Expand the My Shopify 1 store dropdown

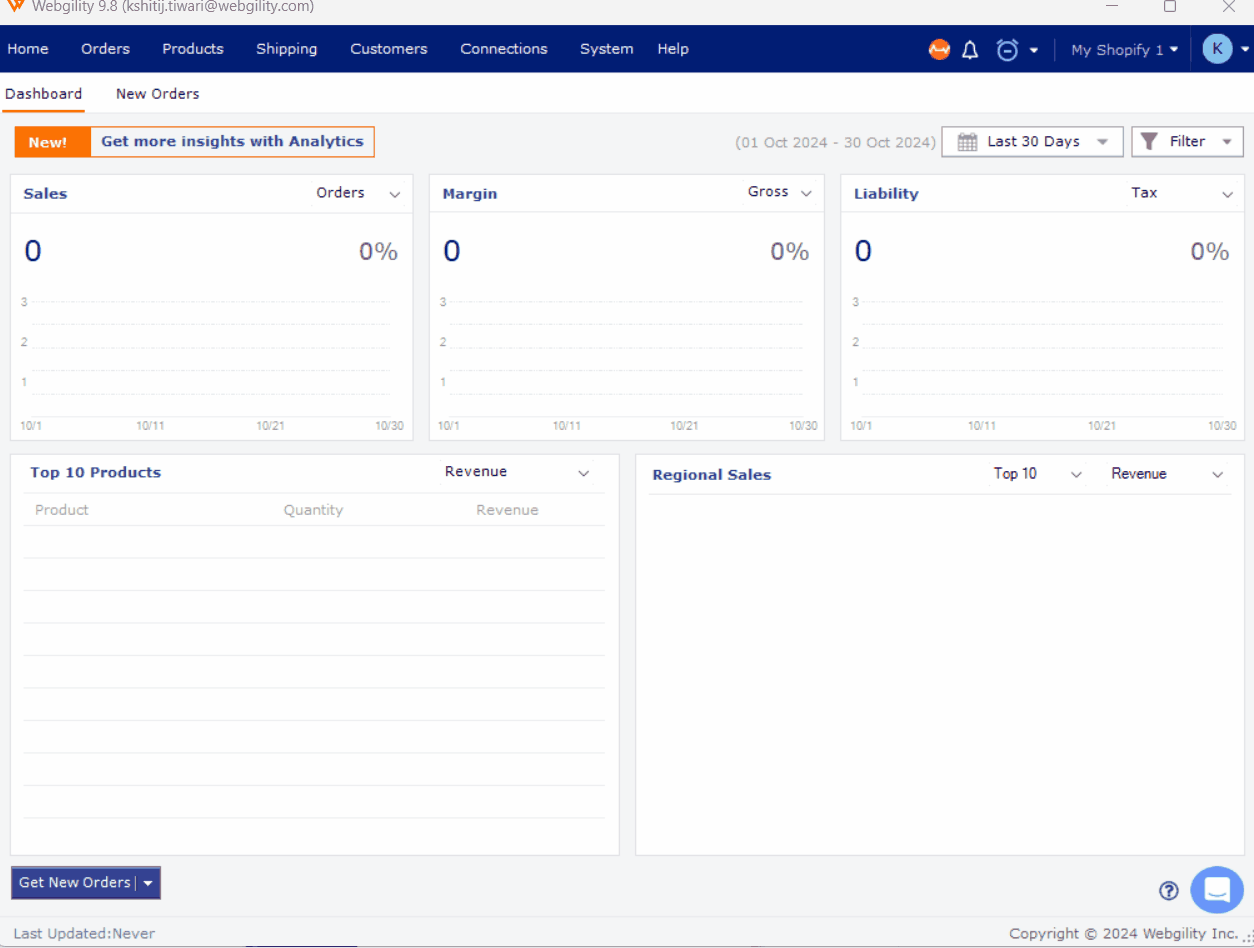tap(1124, 50)
